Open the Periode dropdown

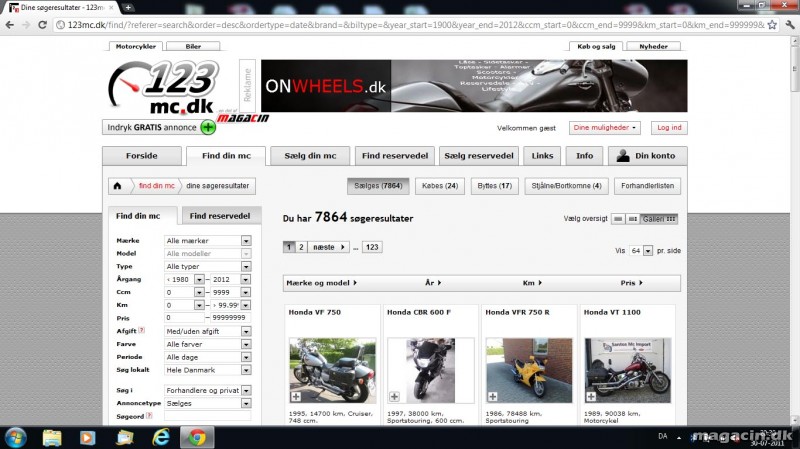[x=208, y=357]
